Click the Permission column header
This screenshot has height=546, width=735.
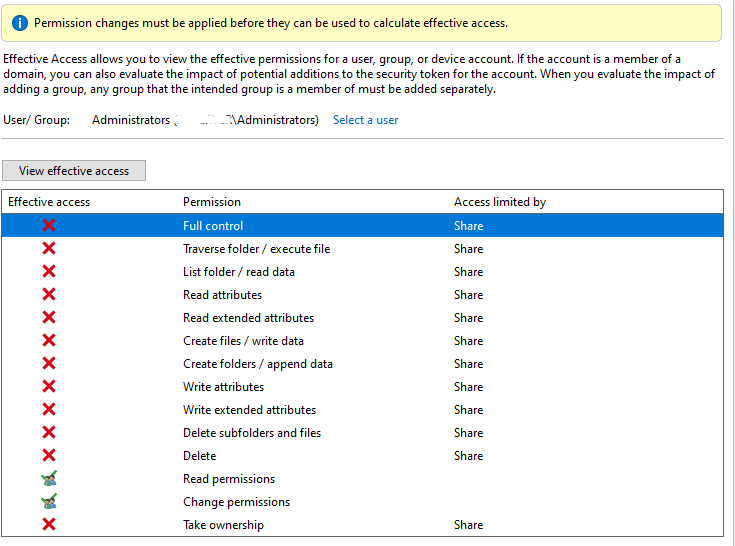[x=212, y=202]
